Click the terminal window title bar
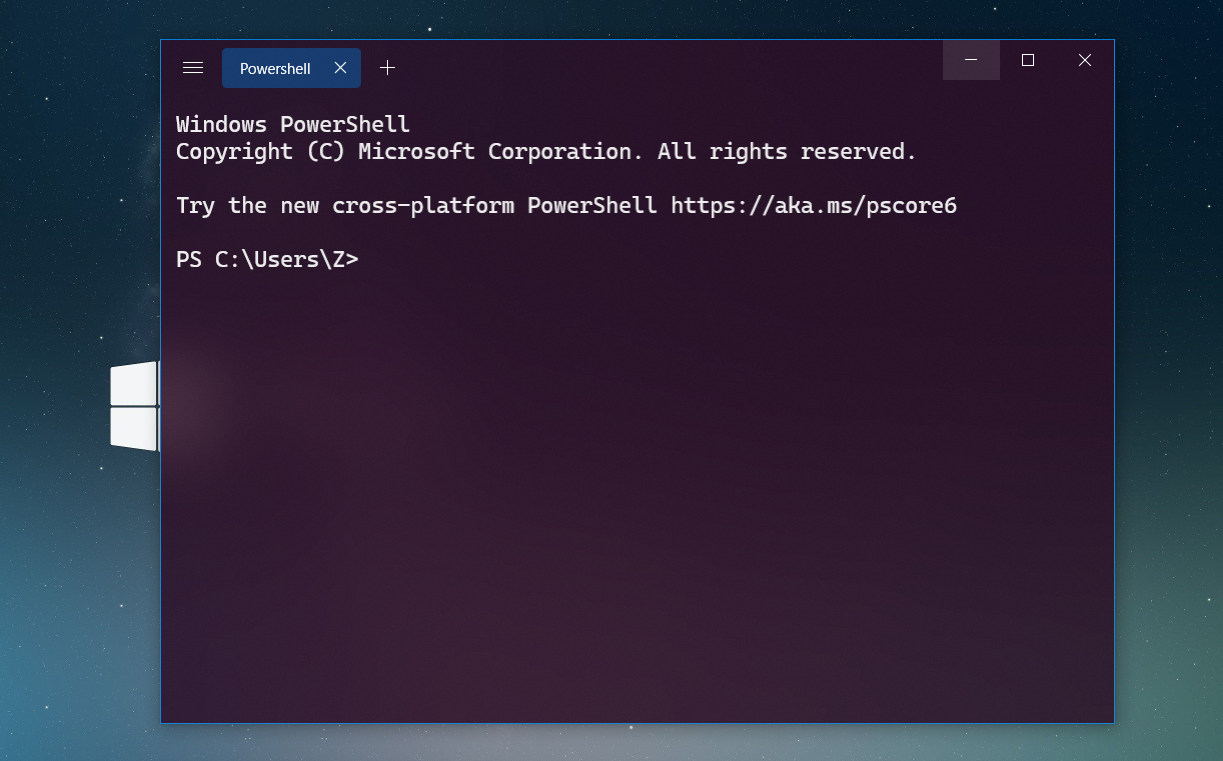 [x=650, y=60]
